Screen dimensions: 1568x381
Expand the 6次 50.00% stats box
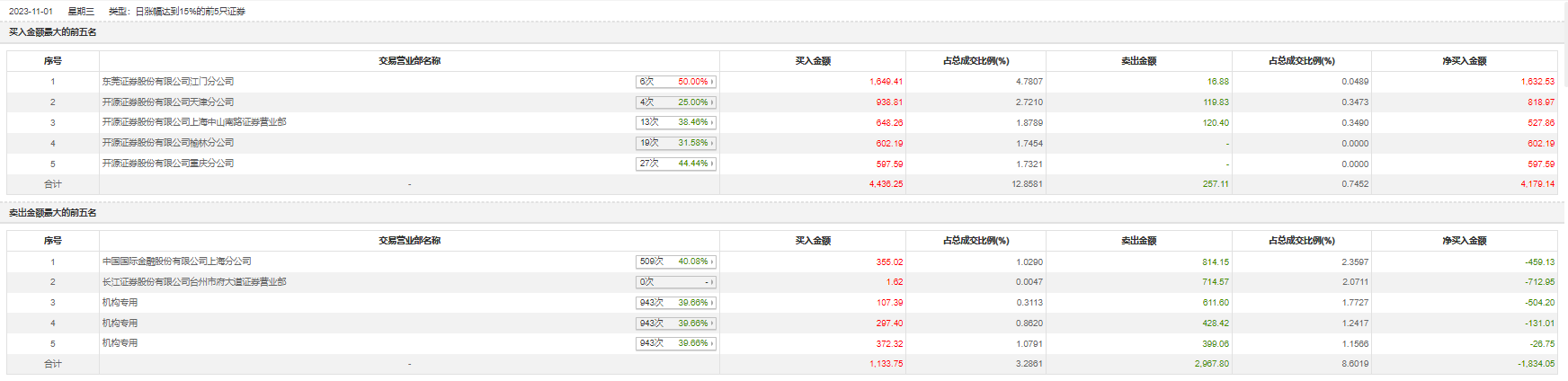[x=676, y=82]
